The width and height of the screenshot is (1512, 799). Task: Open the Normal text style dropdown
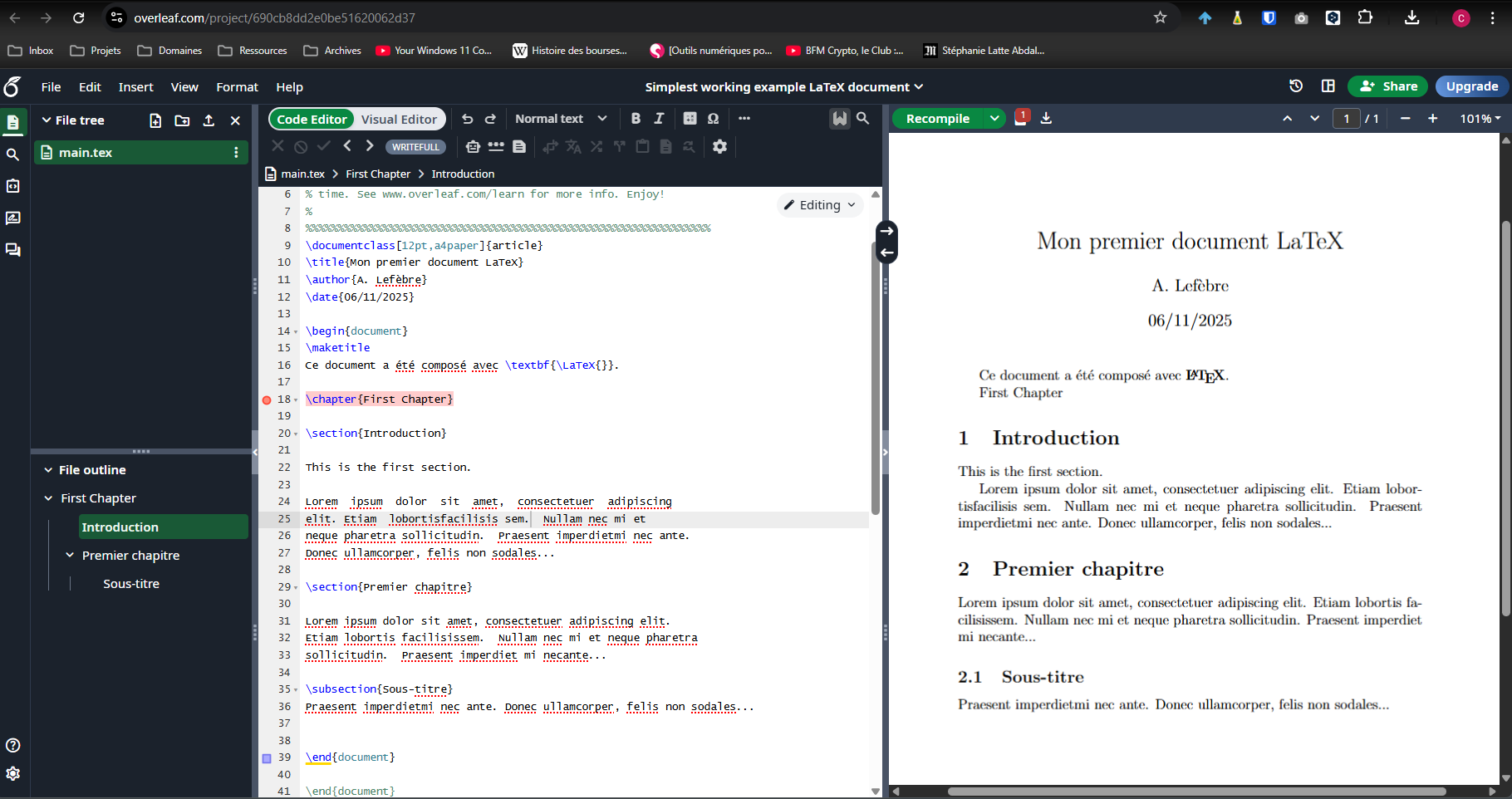[561, 119]
